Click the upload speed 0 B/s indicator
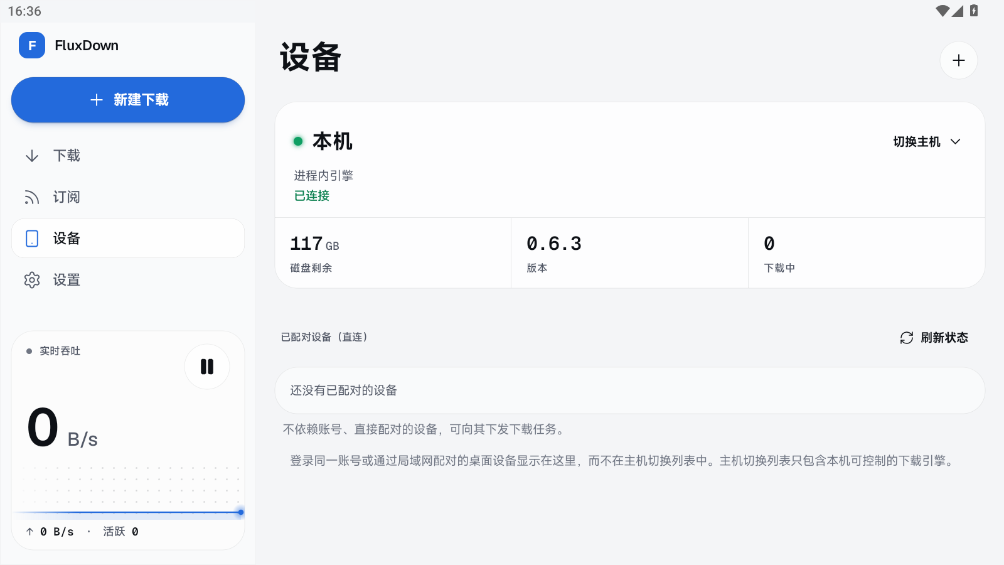Screen dimensions: 1004x565 [x=50, y=532]
